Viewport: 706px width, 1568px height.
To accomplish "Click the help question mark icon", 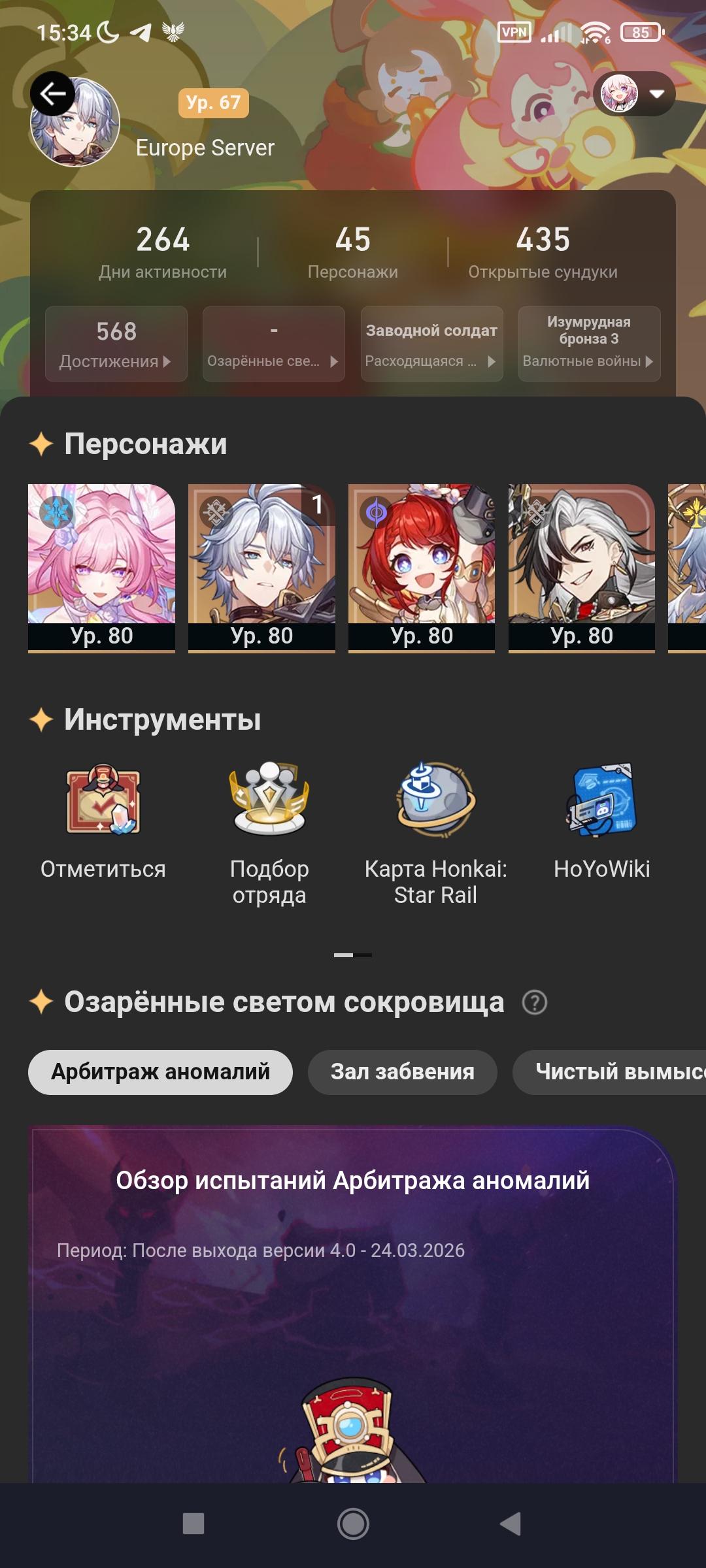I will 535,1002.
